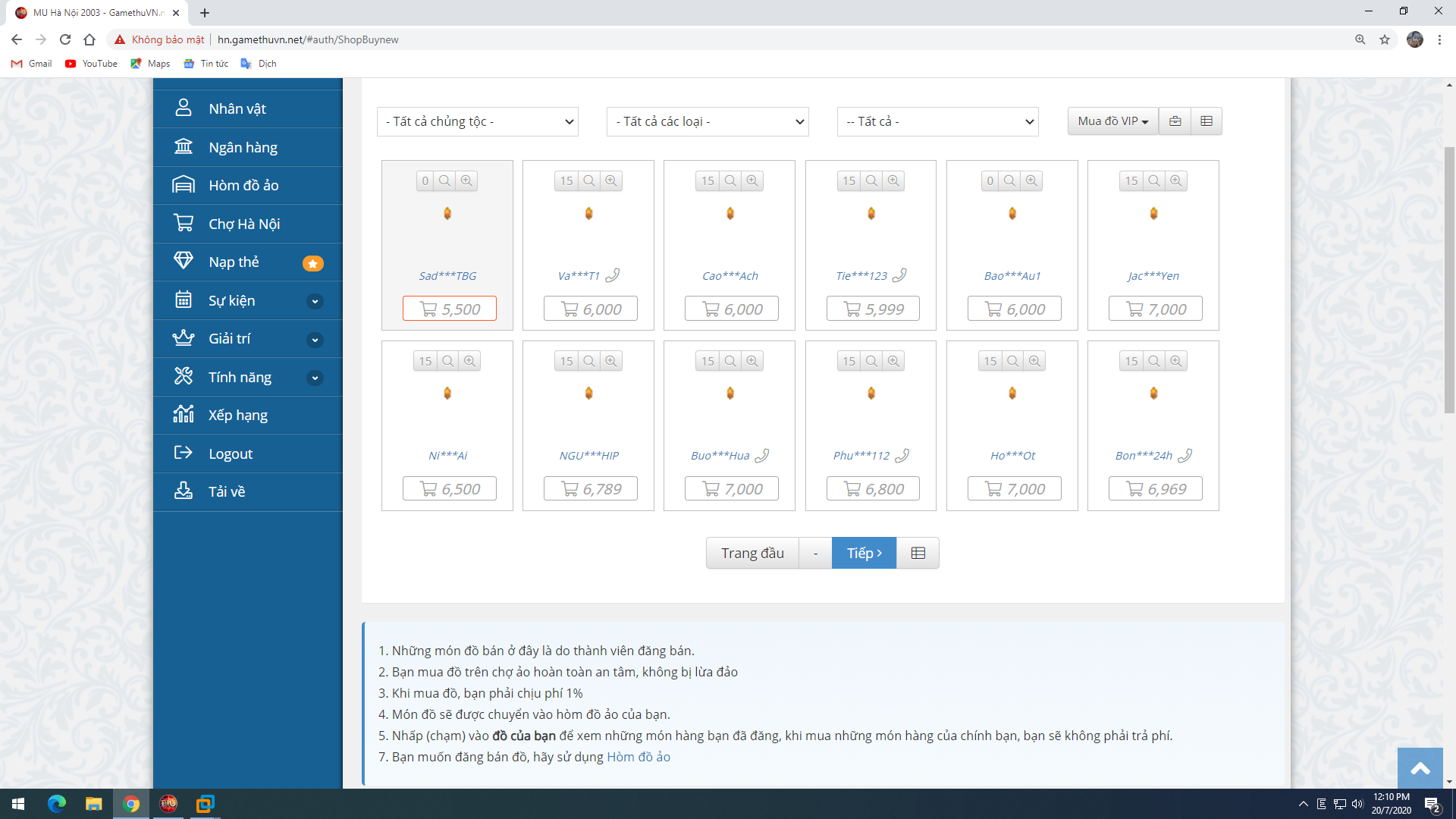Click magnifier icon on Sad***TBG item
The height and width of the screenshot is (819, 1456).
point(445,180)
